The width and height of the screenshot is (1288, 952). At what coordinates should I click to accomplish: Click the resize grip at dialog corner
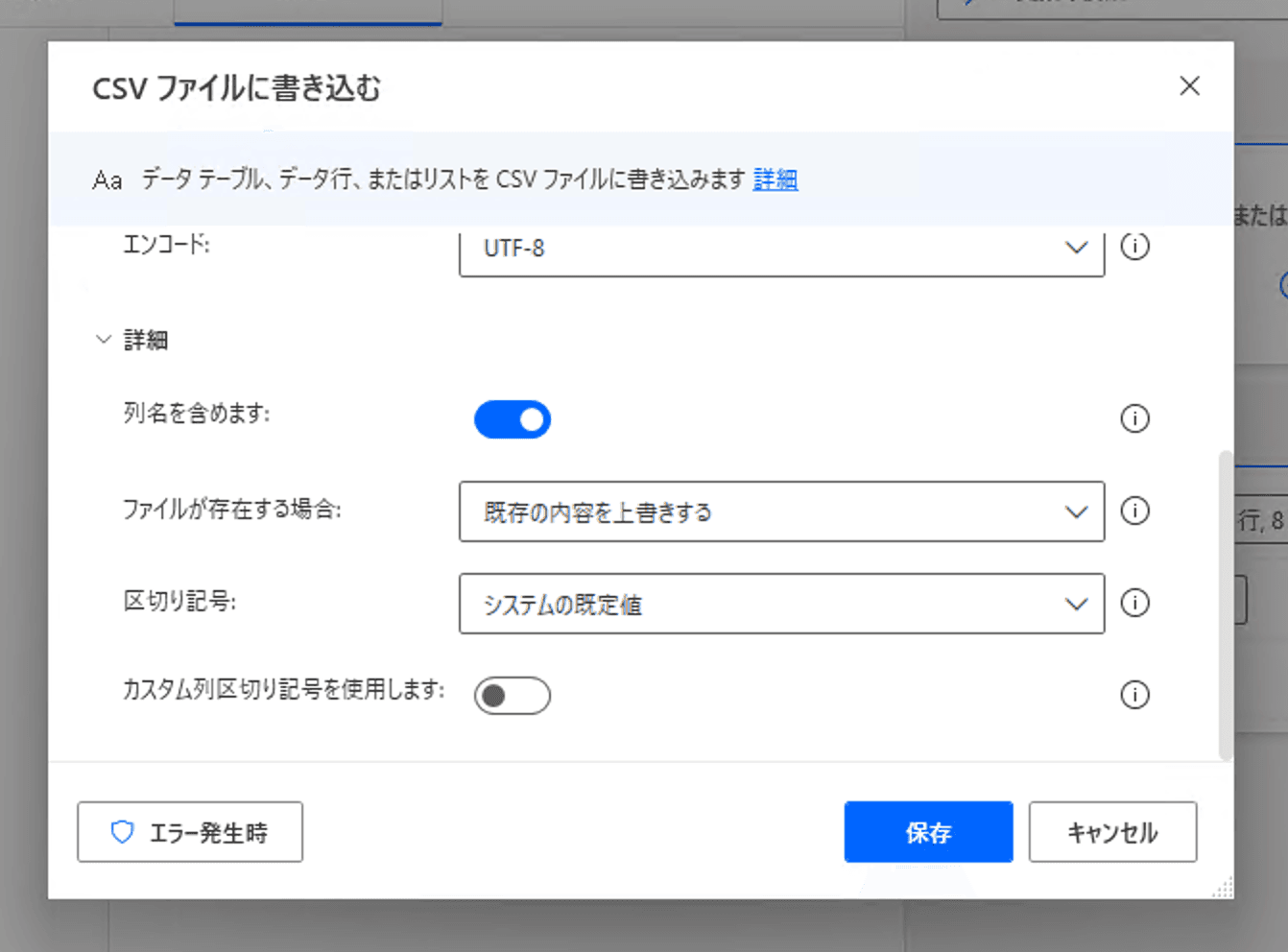[1223, 889]
